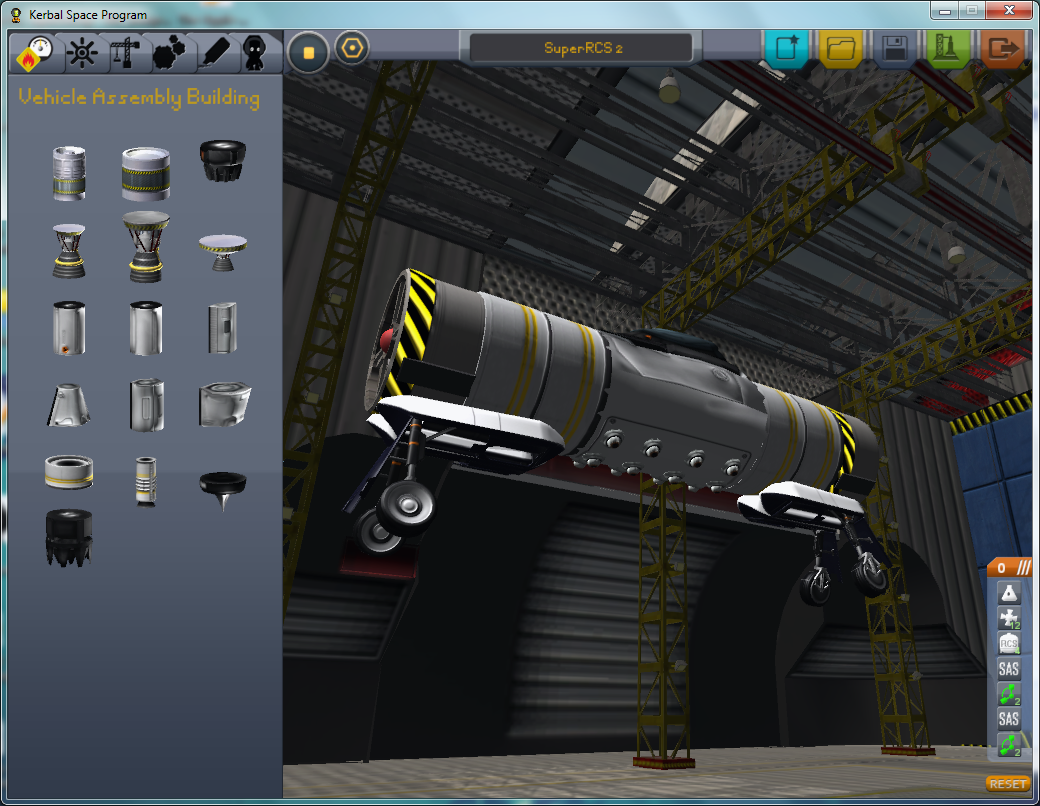
Task: Click the lower SAS icon in staging
Action: coord(1009,719)
